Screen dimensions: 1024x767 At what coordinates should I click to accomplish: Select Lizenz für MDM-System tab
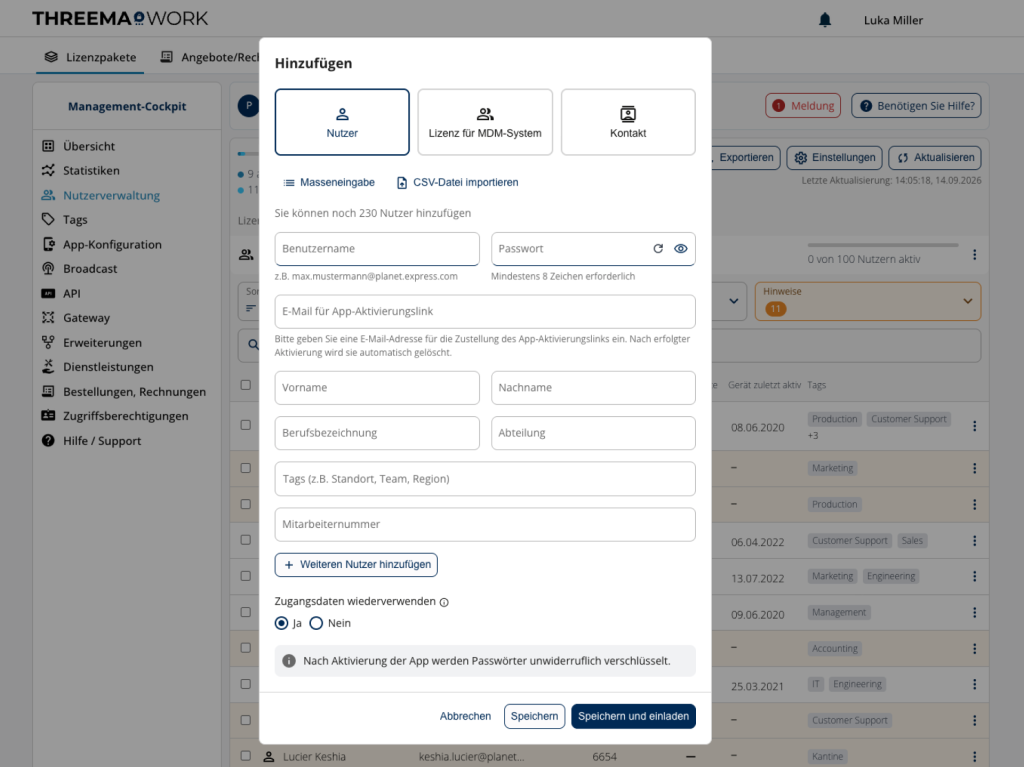(x=485, y=122)
